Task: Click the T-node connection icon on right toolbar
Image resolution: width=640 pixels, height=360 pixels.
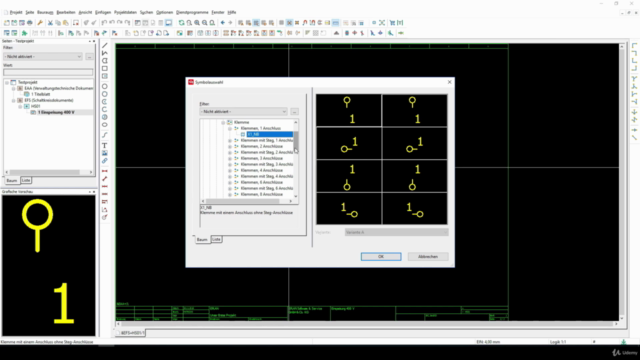Action: pyautogui.click(x=634, y=79)
